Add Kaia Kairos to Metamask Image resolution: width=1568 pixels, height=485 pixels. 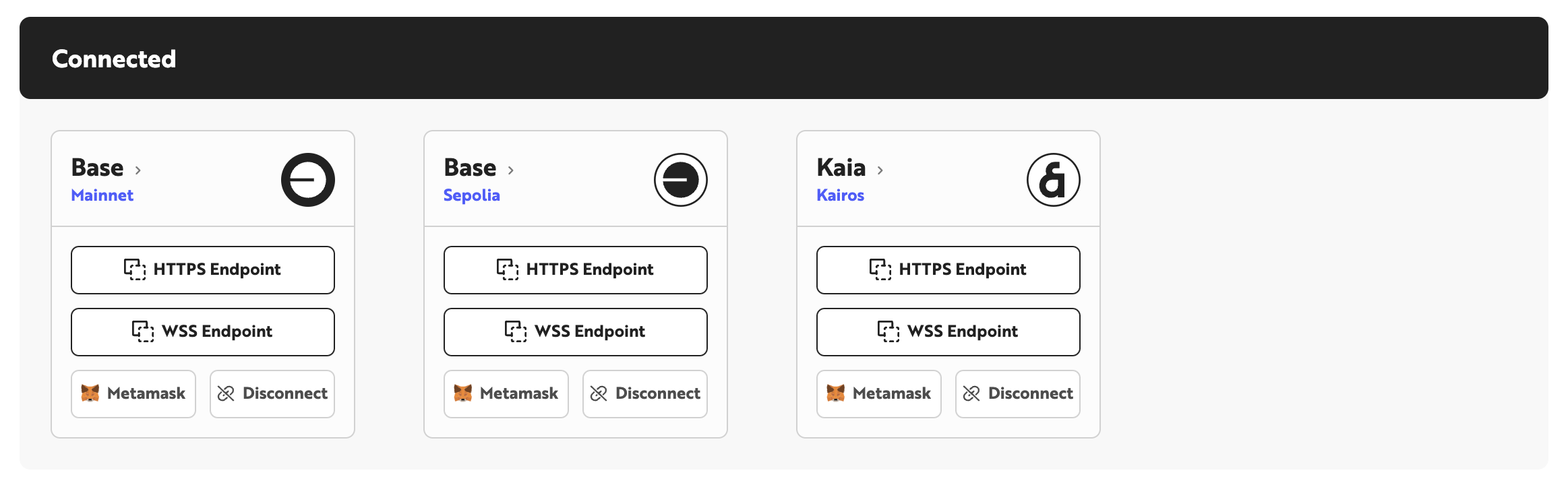[879, 394]
